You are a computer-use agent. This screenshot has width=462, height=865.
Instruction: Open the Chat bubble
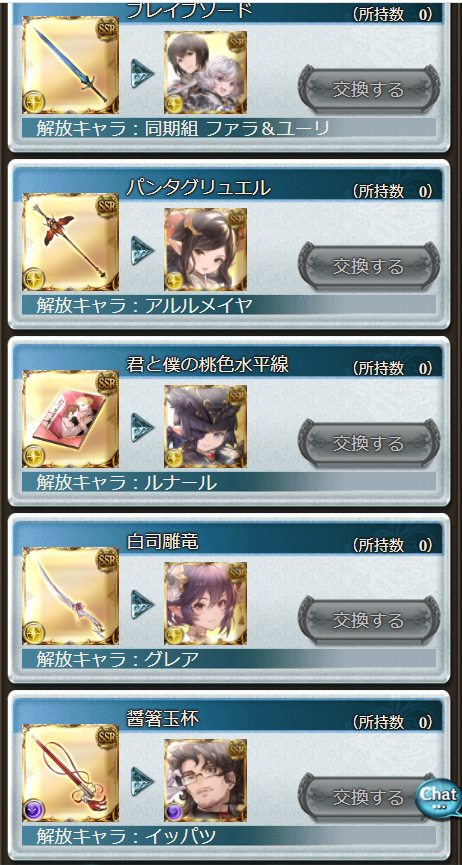pos(439,797)
